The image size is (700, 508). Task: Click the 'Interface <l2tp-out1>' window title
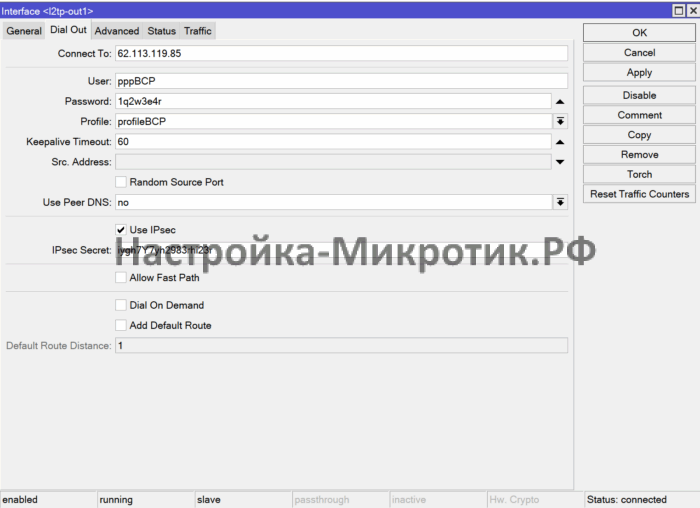pyautogui.click(x=47, y=11)
